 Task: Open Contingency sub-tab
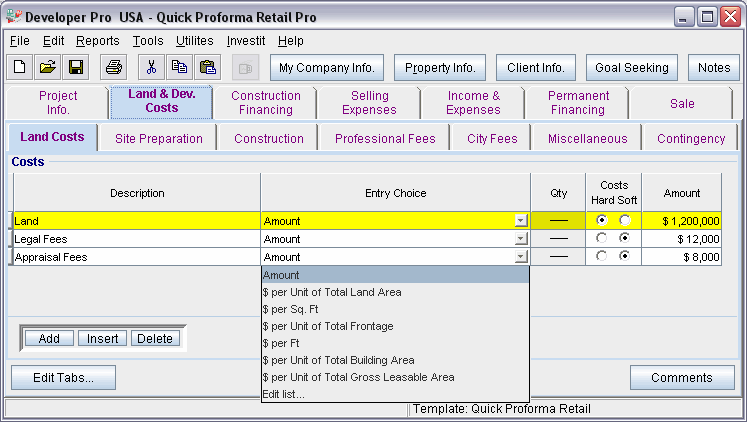point(691,139)
